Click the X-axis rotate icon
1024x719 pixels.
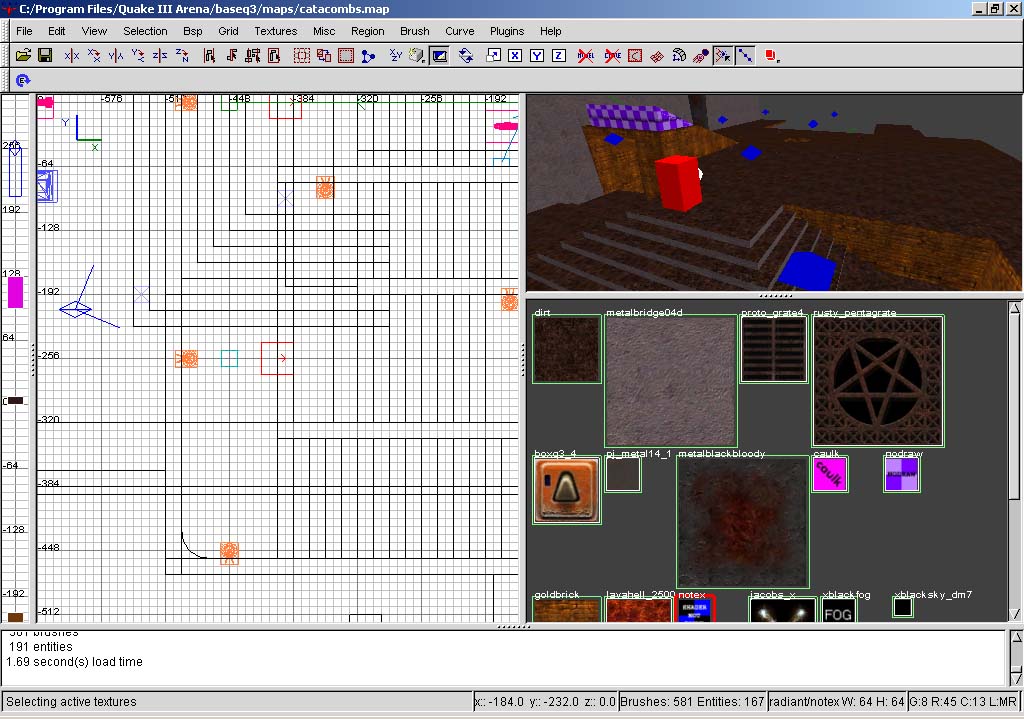tap(94, 56)
